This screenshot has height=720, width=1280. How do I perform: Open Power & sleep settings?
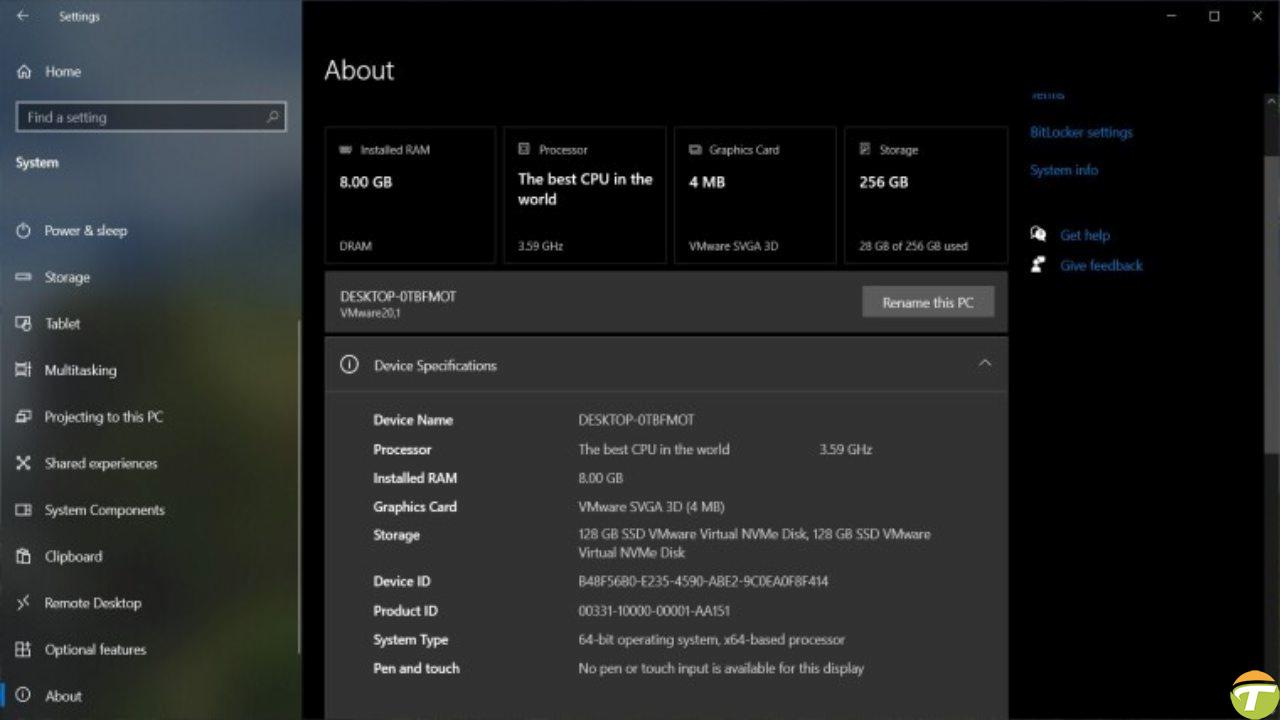point(85,231)
